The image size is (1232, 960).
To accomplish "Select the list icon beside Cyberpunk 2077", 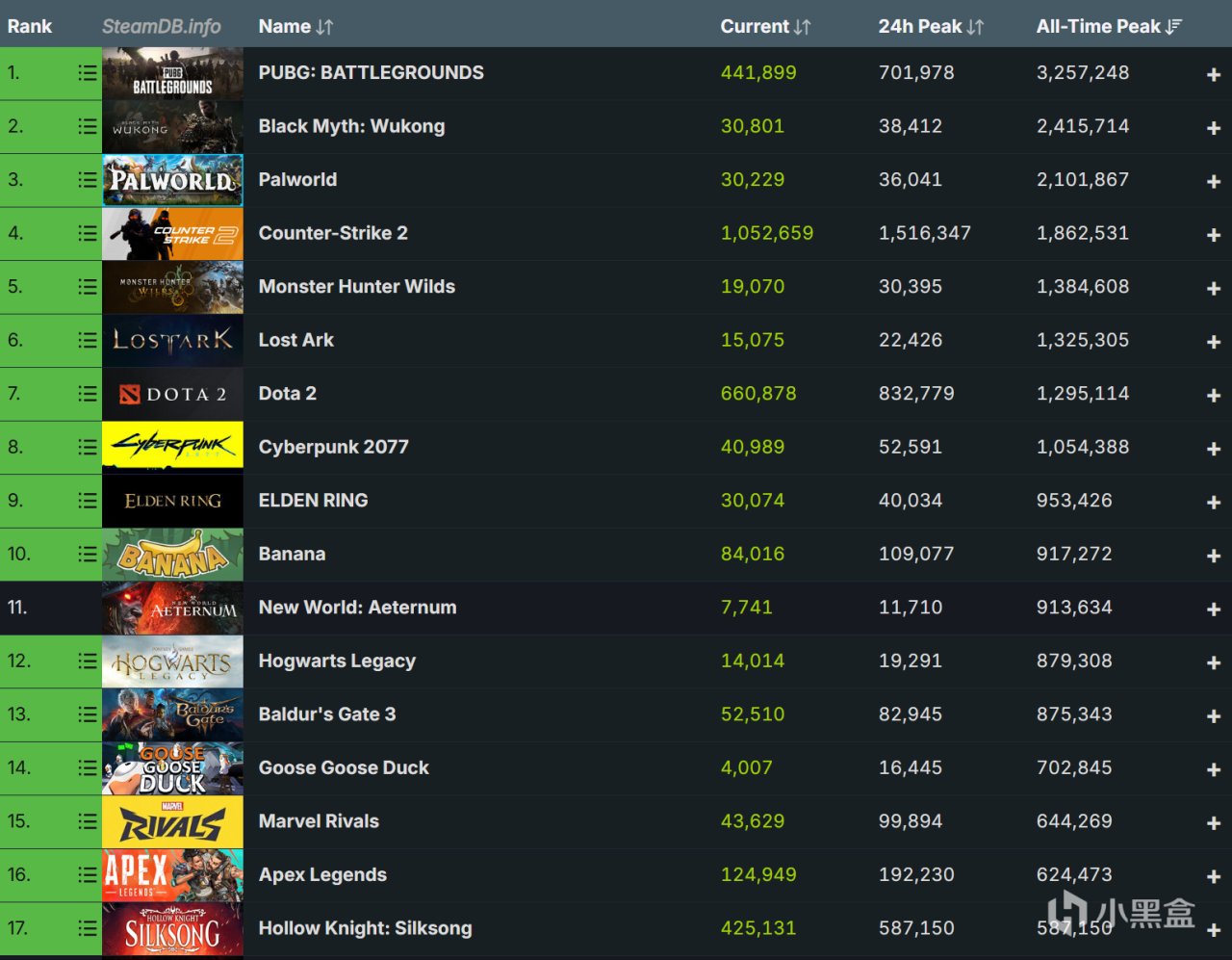I will click(x=88, y=447).
